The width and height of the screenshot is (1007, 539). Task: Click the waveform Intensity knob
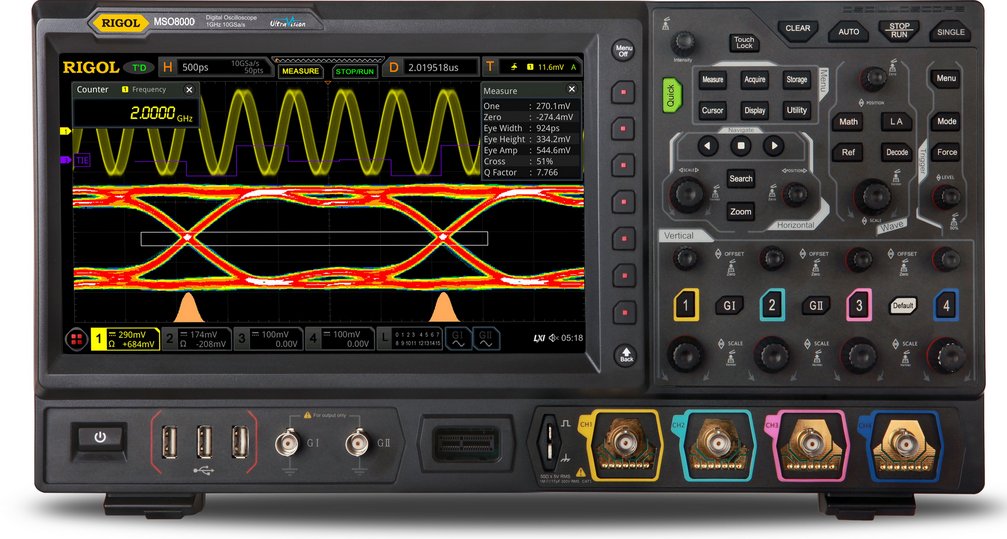point(683,42)
